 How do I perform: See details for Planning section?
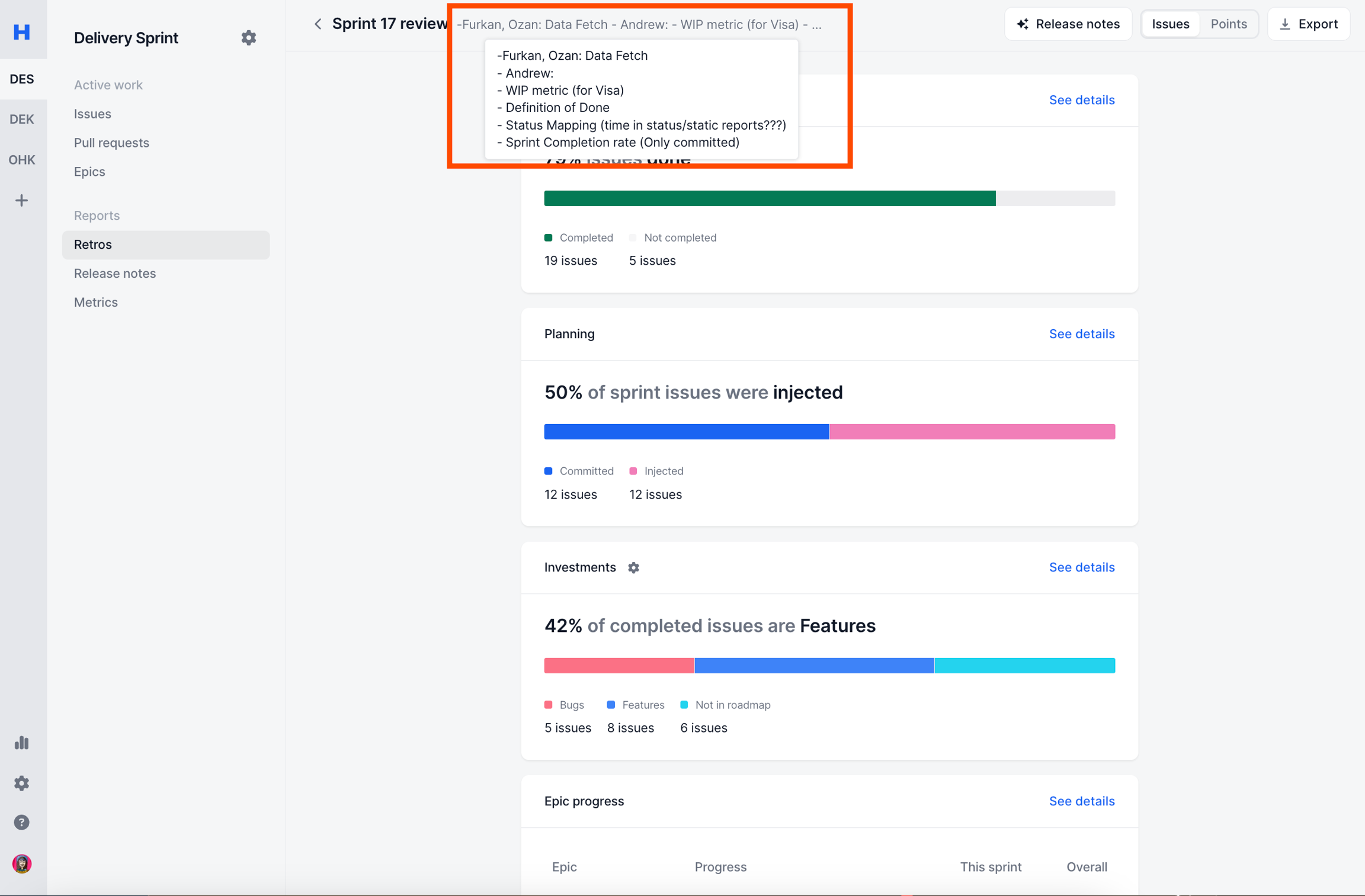click(1081, 334)
